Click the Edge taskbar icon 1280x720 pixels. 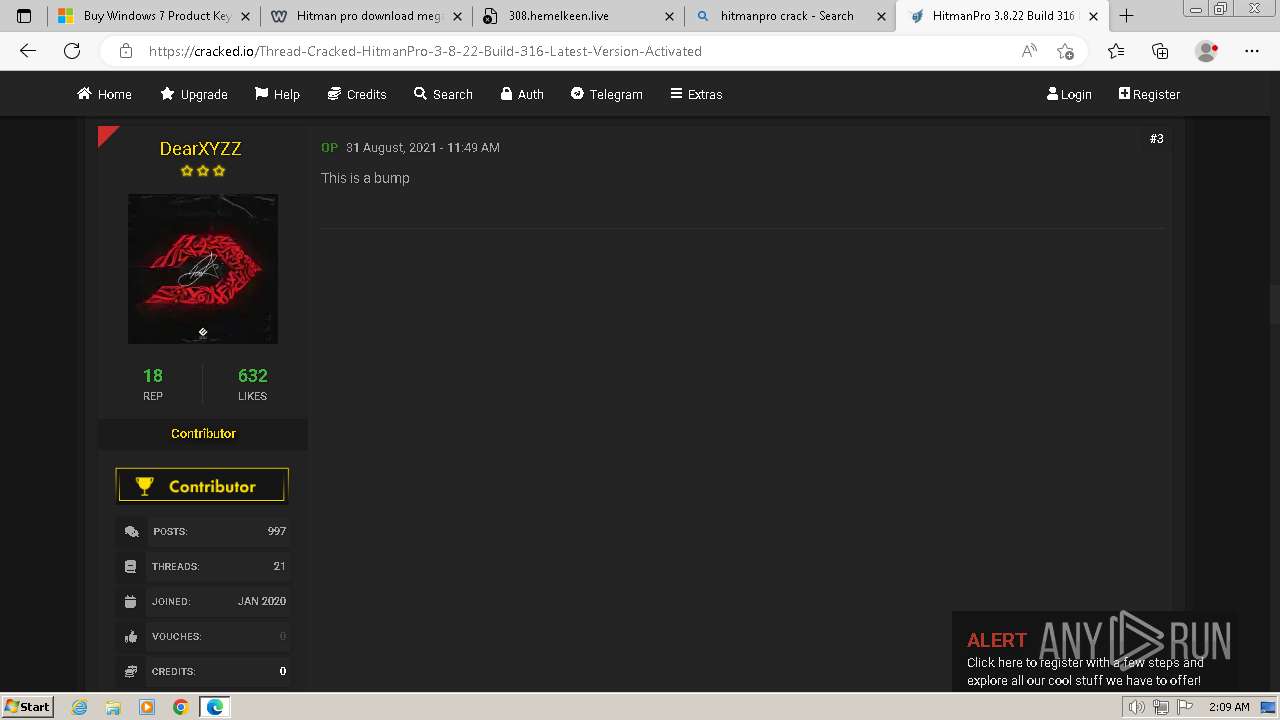pyautogui.click(x=215, y=707)
